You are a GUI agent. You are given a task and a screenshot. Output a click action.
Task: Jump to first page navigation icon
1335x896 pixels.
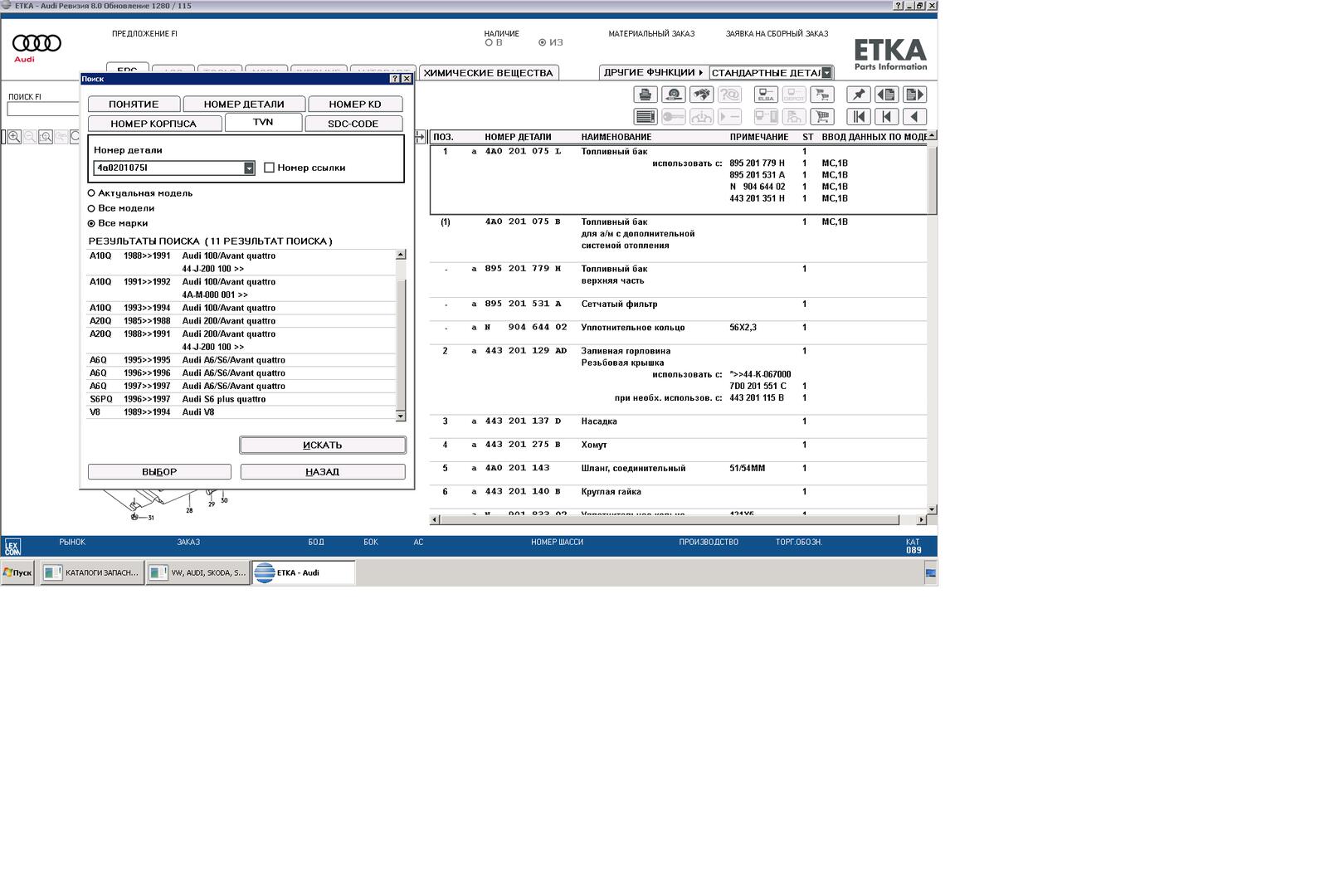[858, 117]
